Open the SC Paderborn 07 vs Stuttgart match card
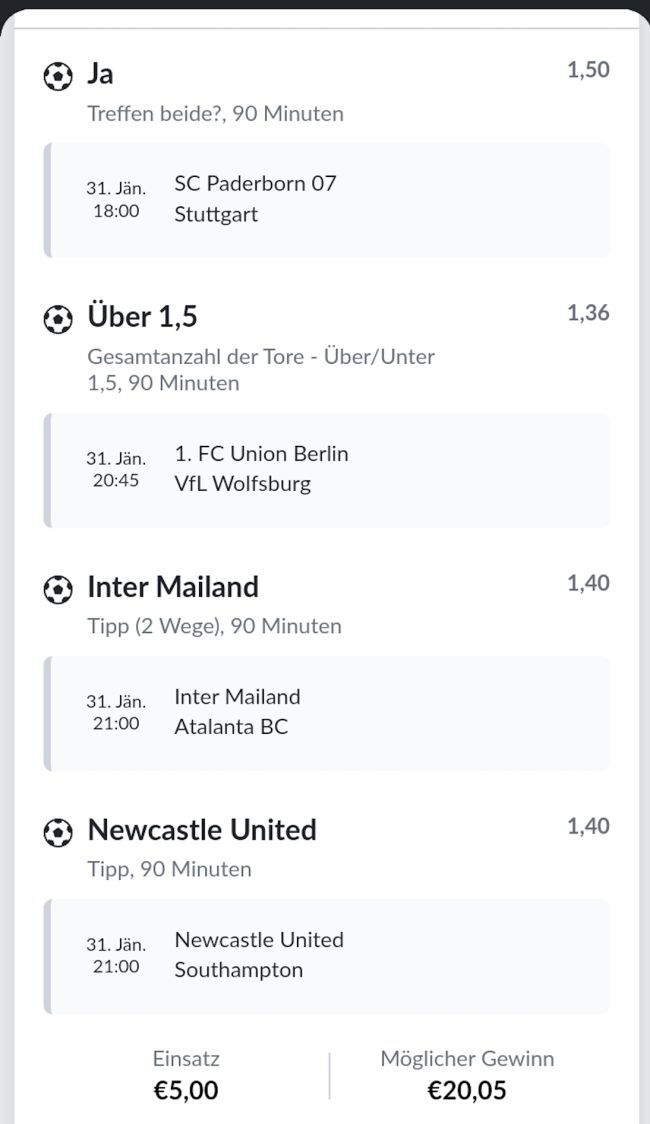The image size is (650, 1124). 326,199
